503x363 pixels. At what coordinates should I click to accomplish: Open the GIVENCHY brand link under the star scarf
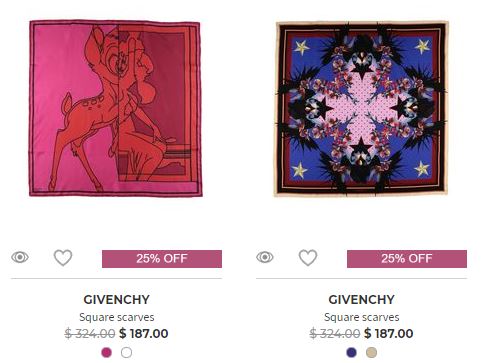(x=361, y=299)
